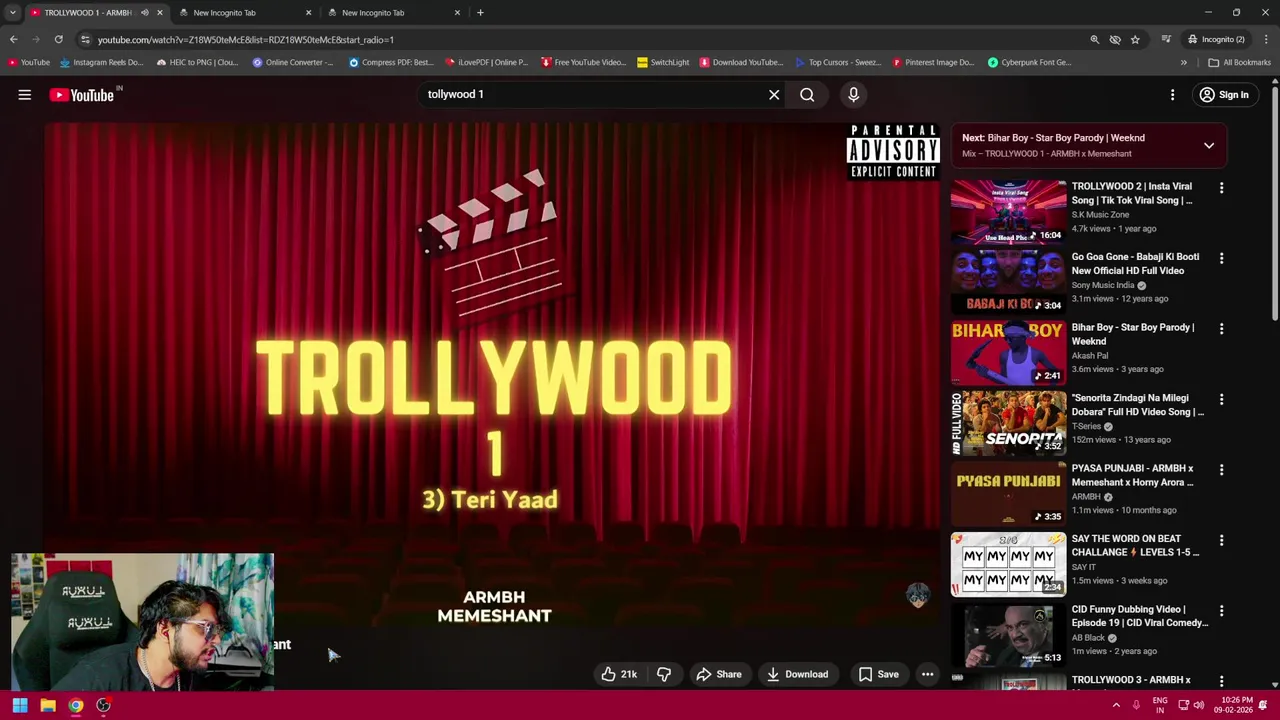1280x720 pixels.
Task: Open SwitchLight bookmark
Action: (663, 62)
